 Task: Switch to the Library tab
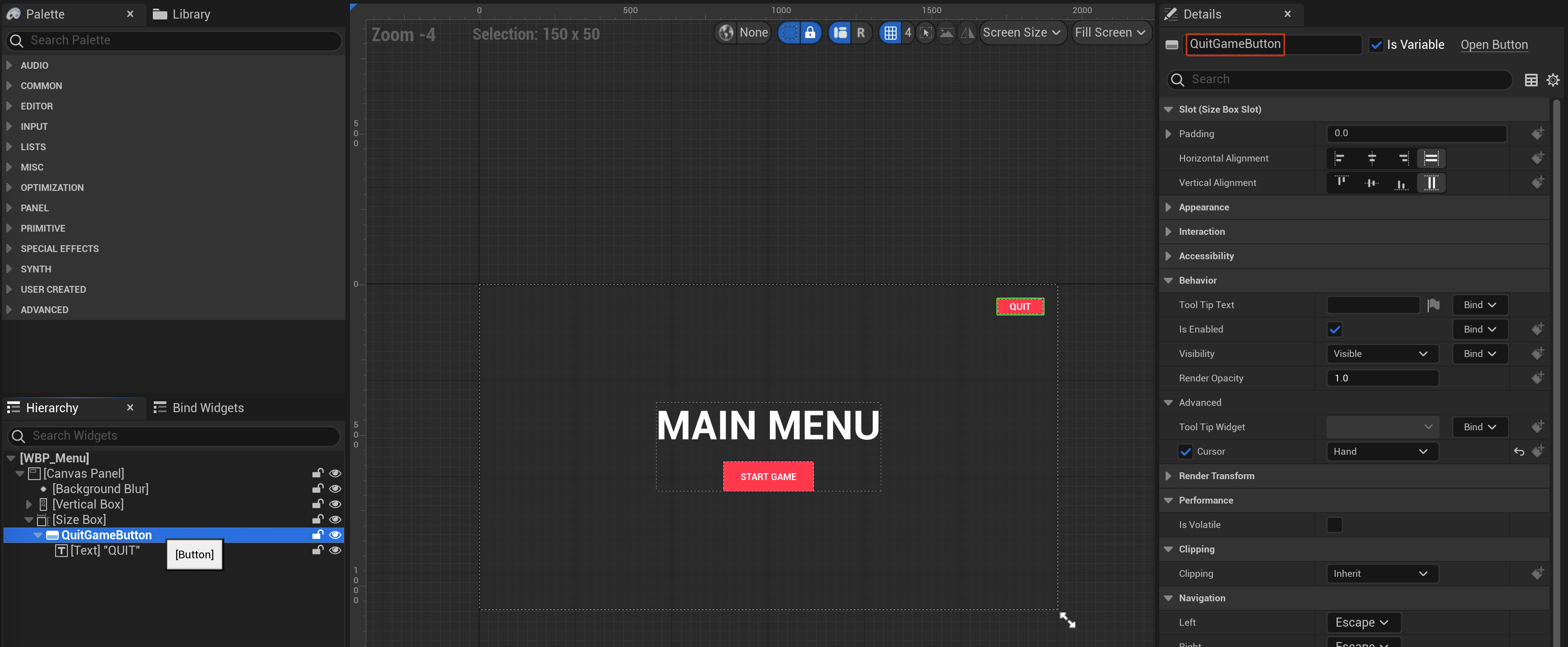tap(181, 14)
